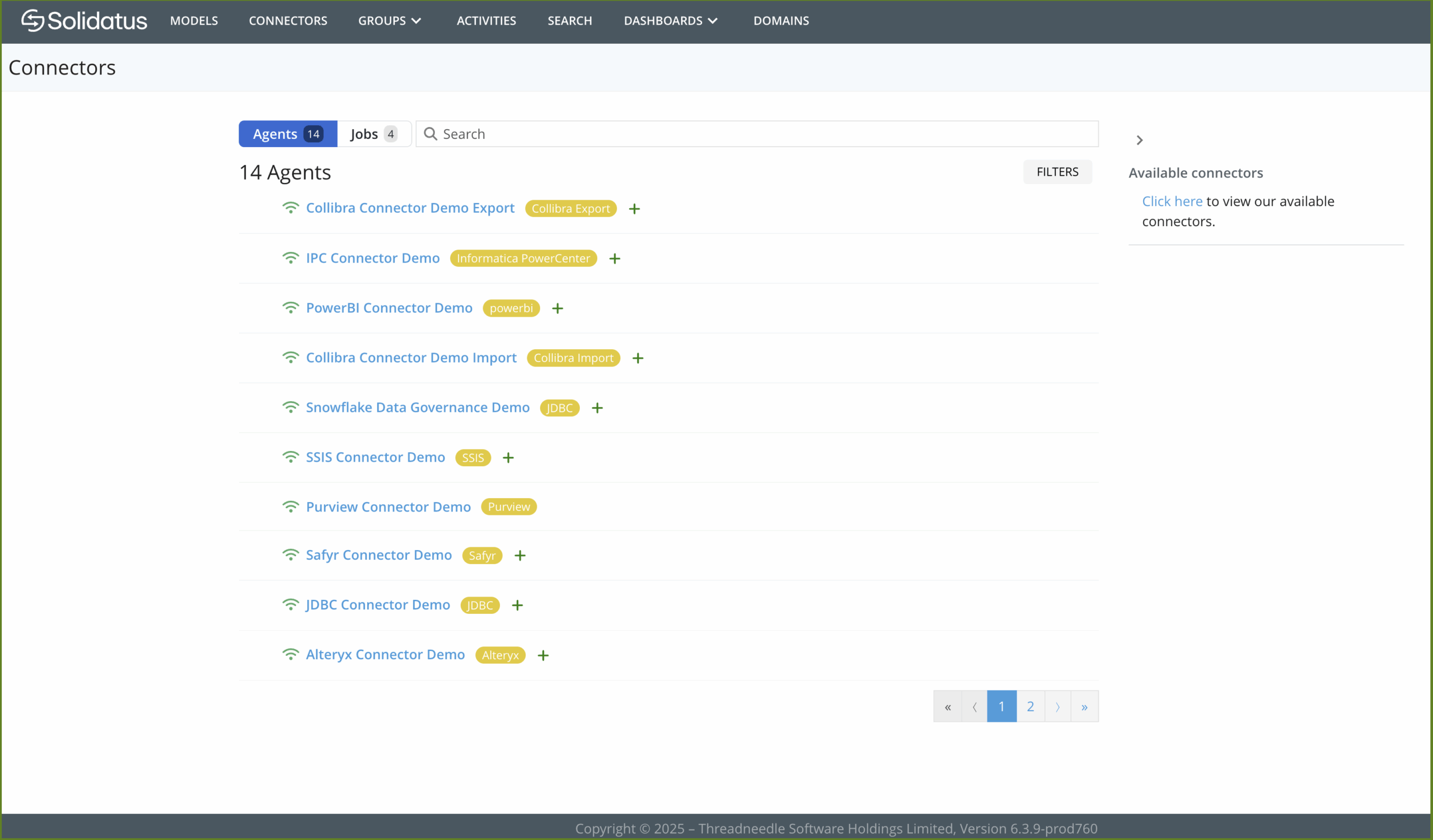This screenshot has width=1433, height=840.
Task: Click the online status icon for Purview Connector Demo
Action: coord(291,506)
